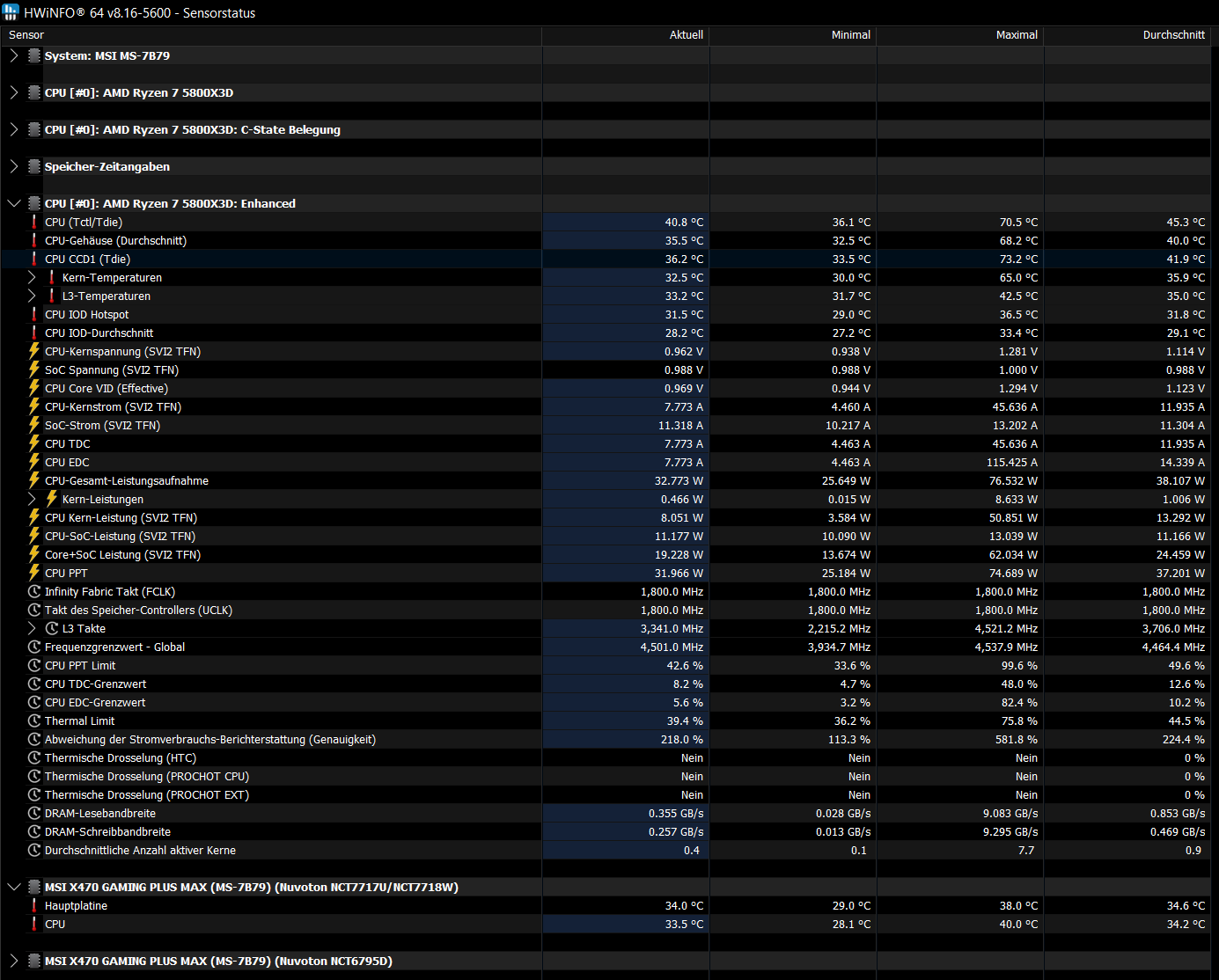
Task: Expand CPU [#0]: AMD Ryzen 7 5800X3D group
Action: [x=13, y=92]
